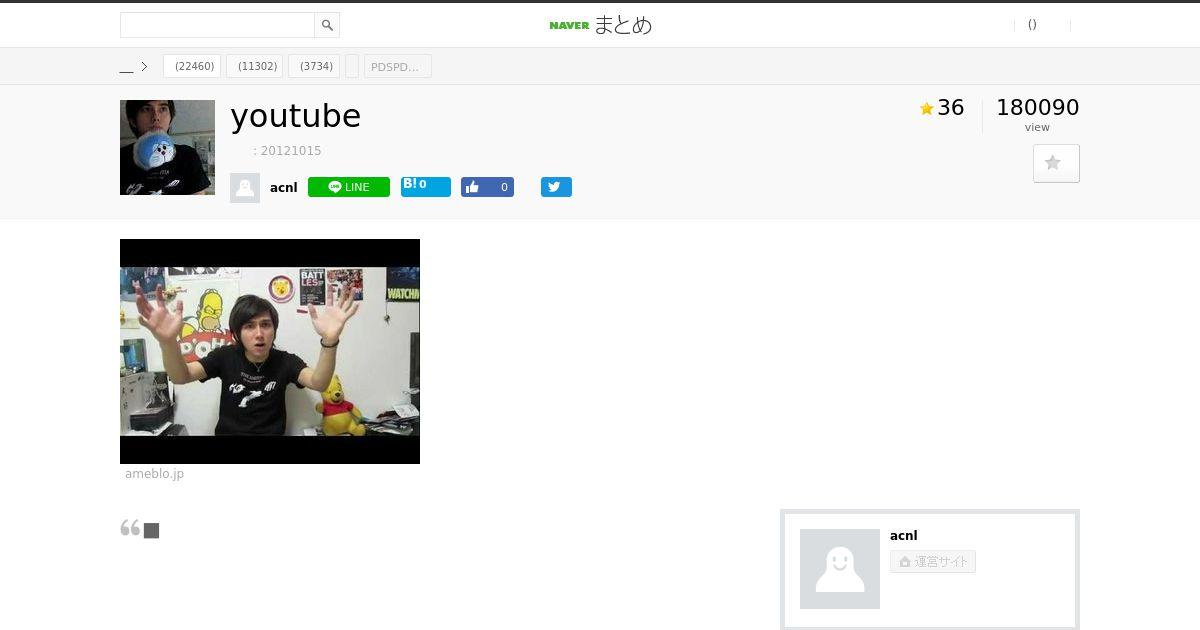
Task: Open the youtube article title
Action: [x=296, y=116]
